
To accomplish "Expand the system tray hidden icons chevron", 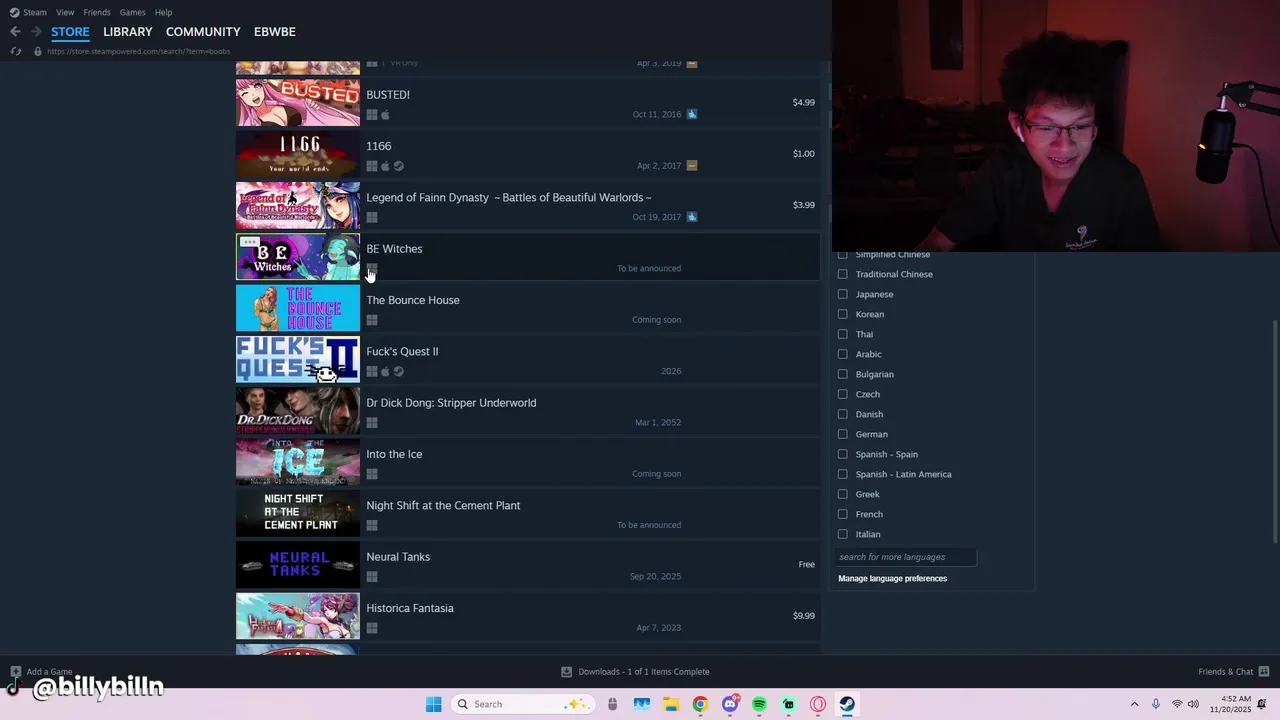I will [x=1134, y=704].
